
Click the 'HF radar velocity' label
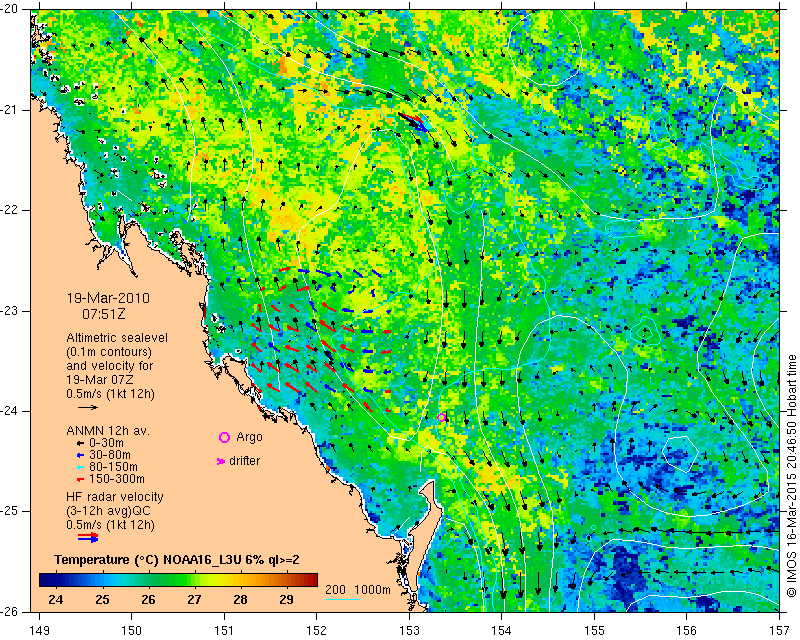(x=115, y=497)
